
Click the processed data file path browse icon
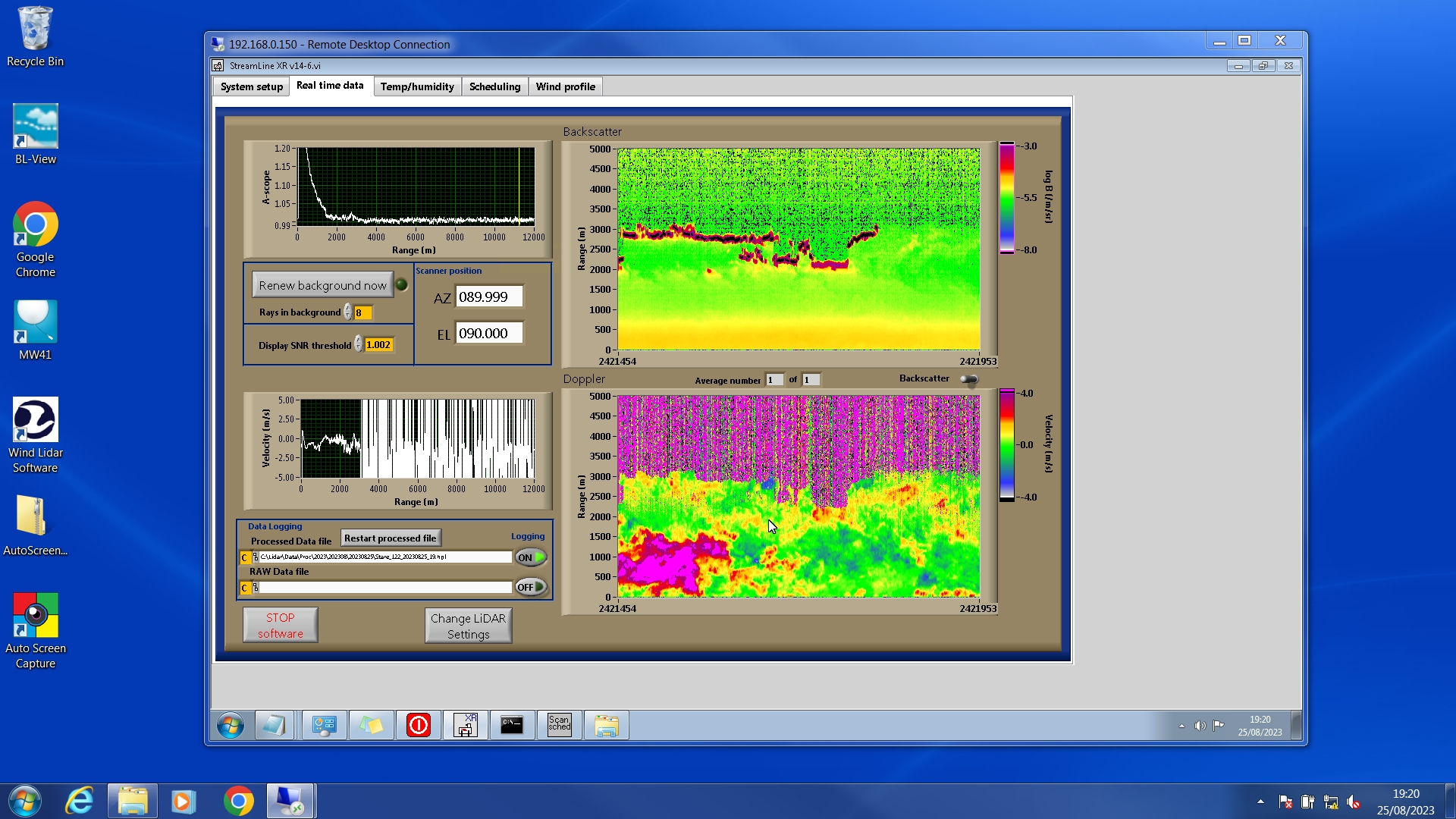(255, 557)
